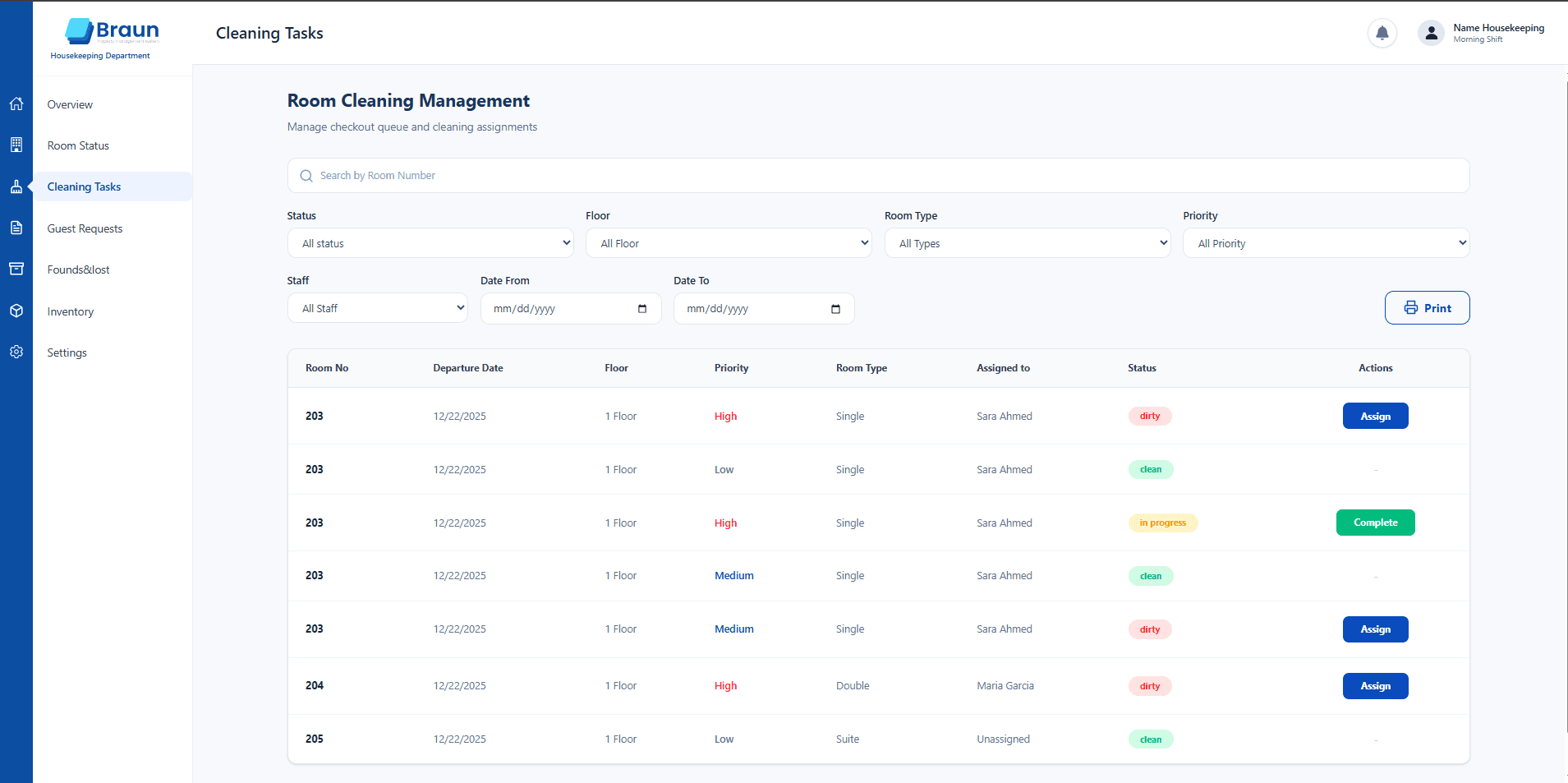Click the Overview home icon in sidebar
The width and height of the screenshot is (1568, 783).
point(16,104)
